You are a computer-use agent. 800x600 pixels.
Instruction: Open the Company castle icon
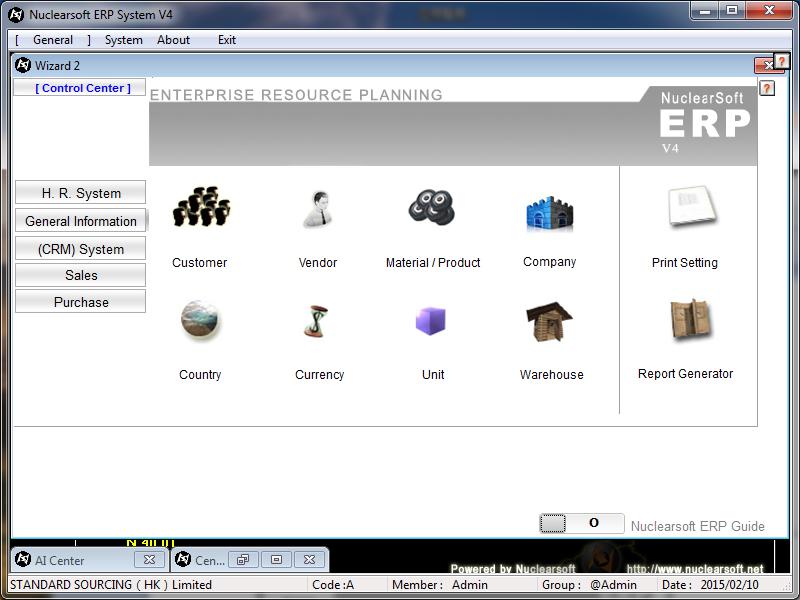[549, 212]
